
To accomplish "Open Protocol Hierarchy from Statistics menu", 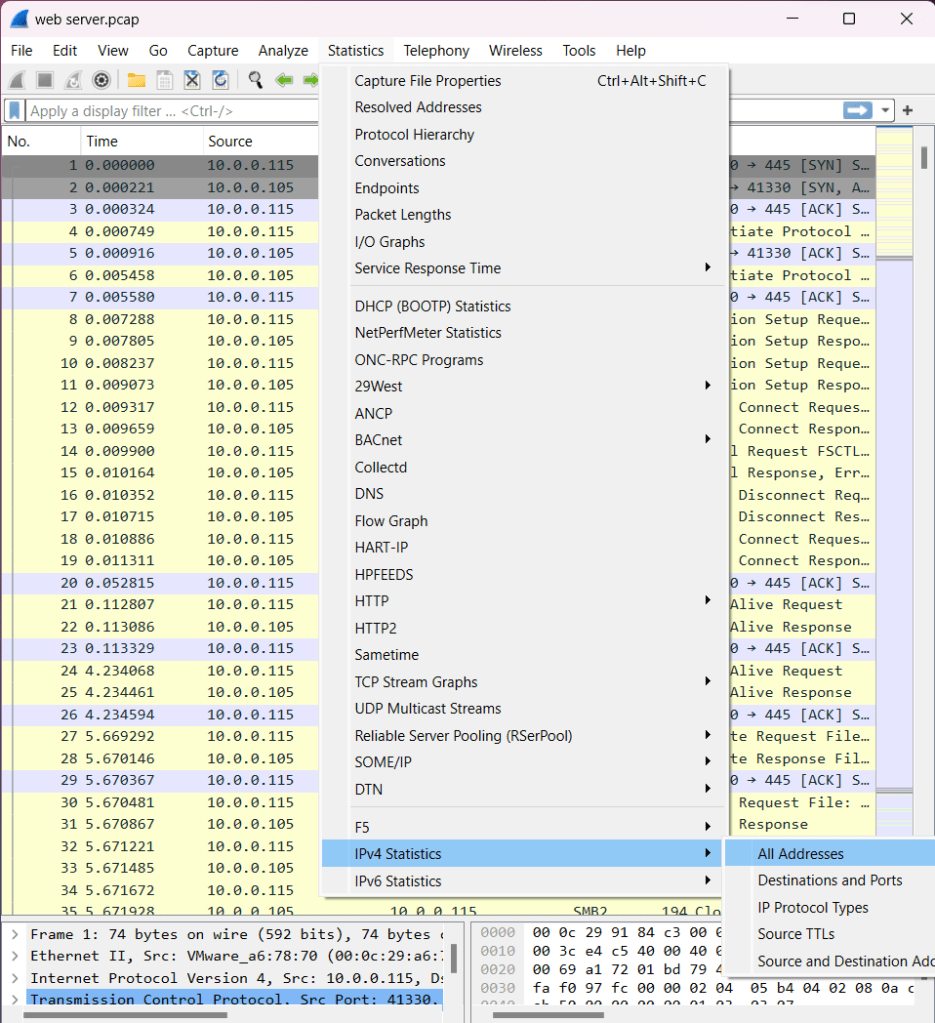I will 414,134.
